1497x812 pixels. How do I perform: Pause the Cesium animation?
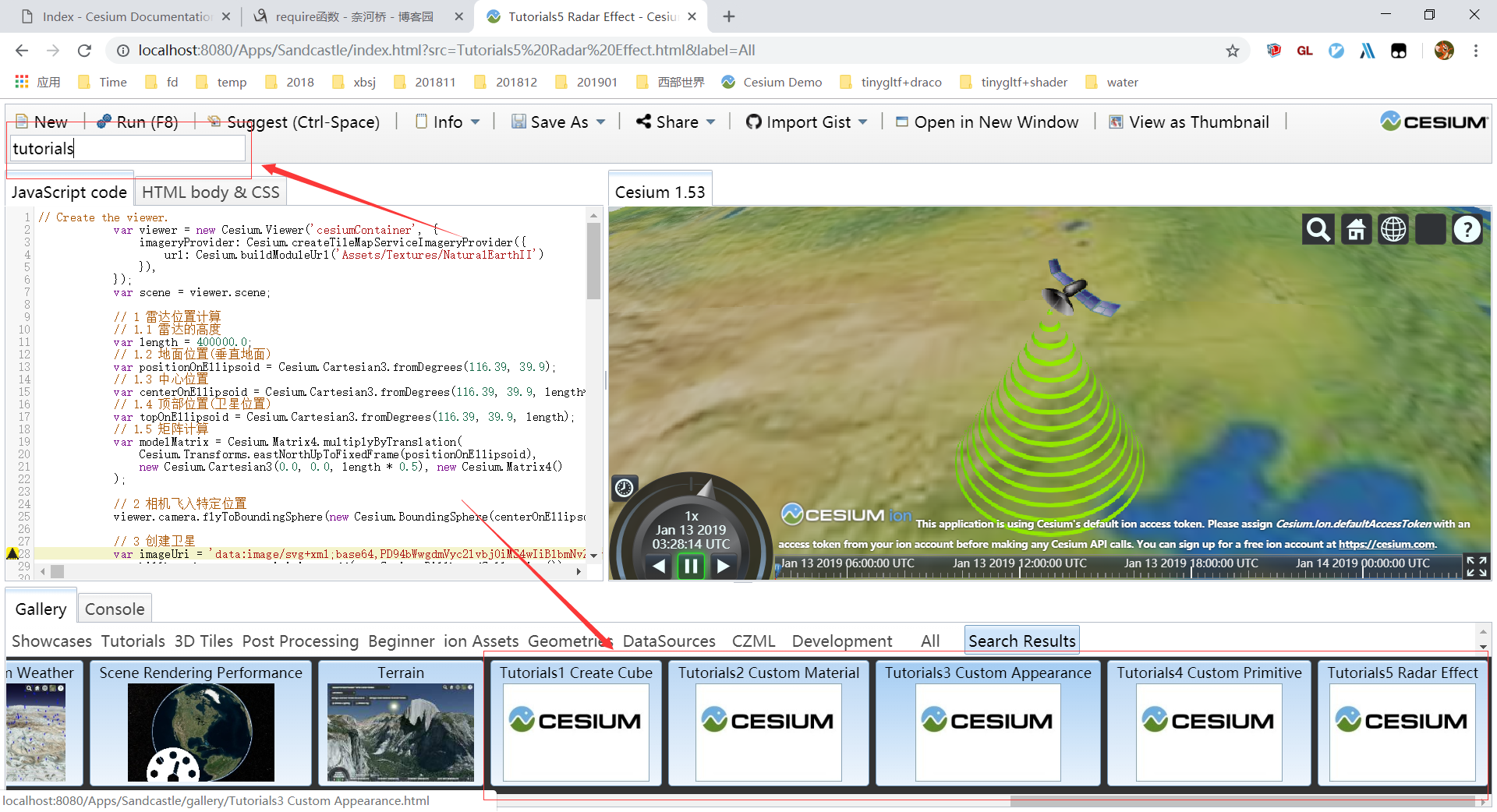point(691,566)
